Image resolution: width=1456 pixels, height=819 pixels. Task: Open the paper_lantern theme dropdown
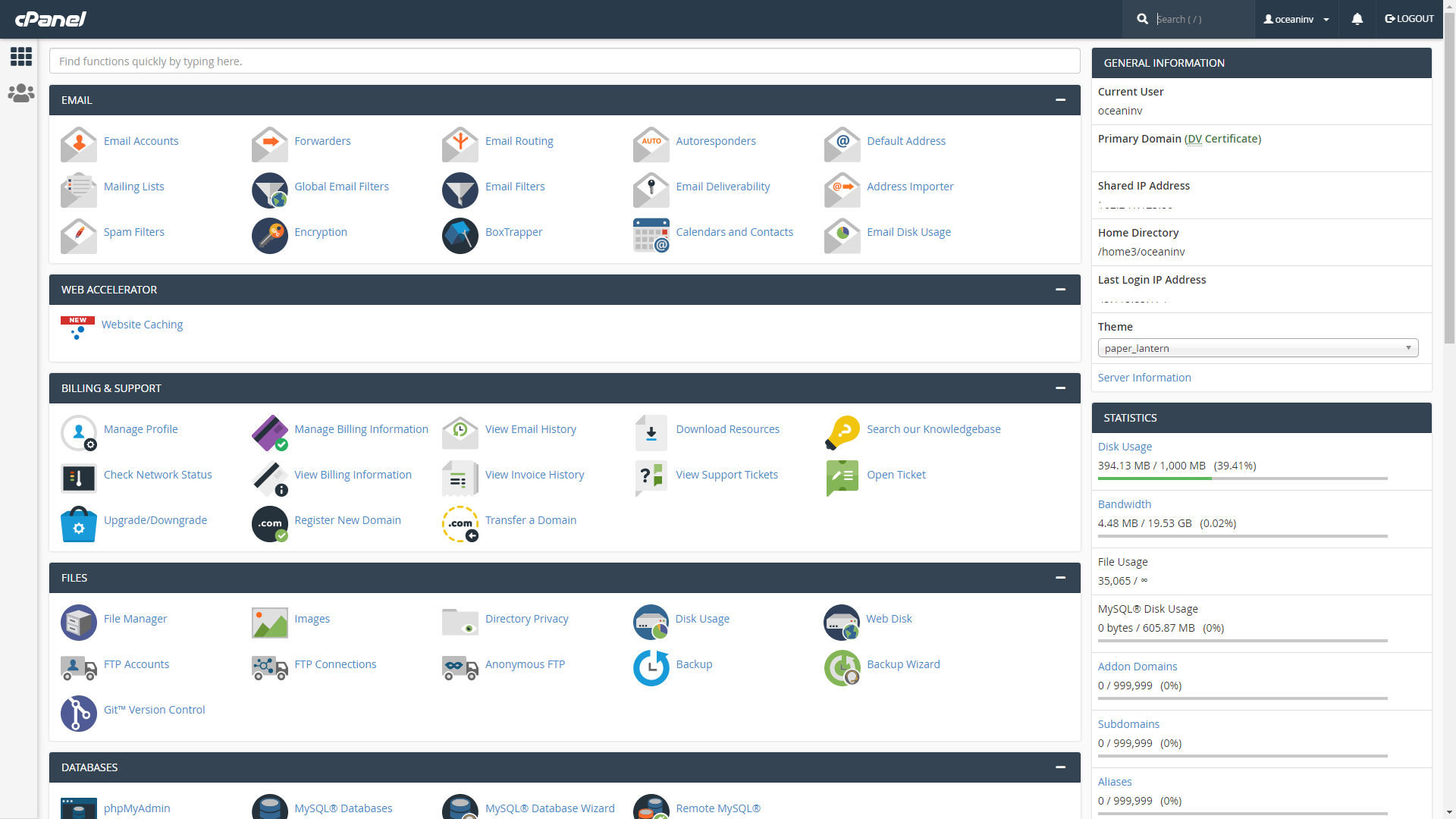pos(1257,348)
